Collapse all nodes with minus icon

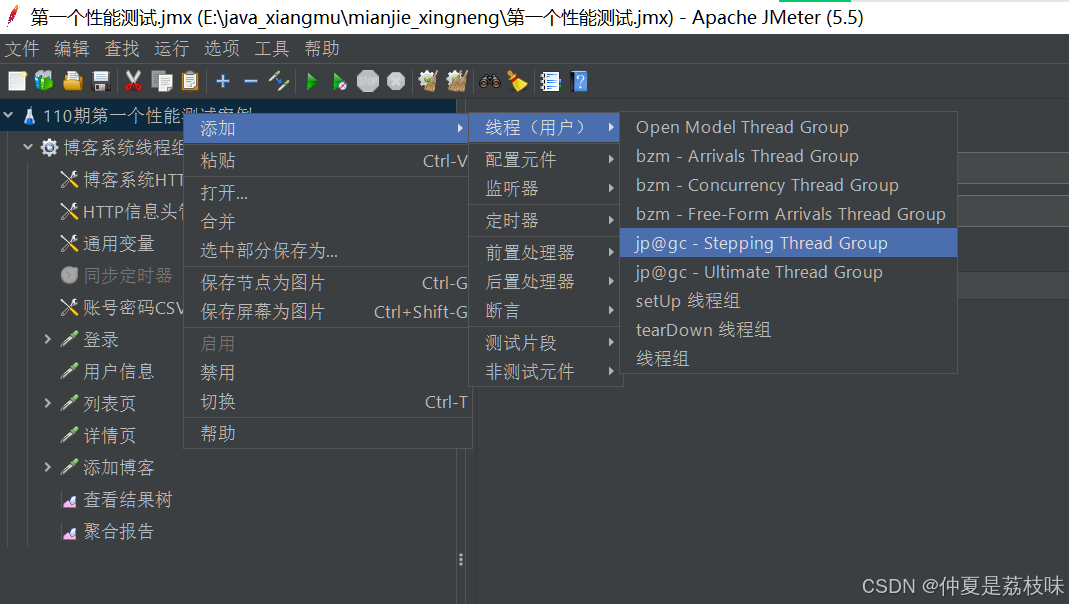tap(251, 82)
